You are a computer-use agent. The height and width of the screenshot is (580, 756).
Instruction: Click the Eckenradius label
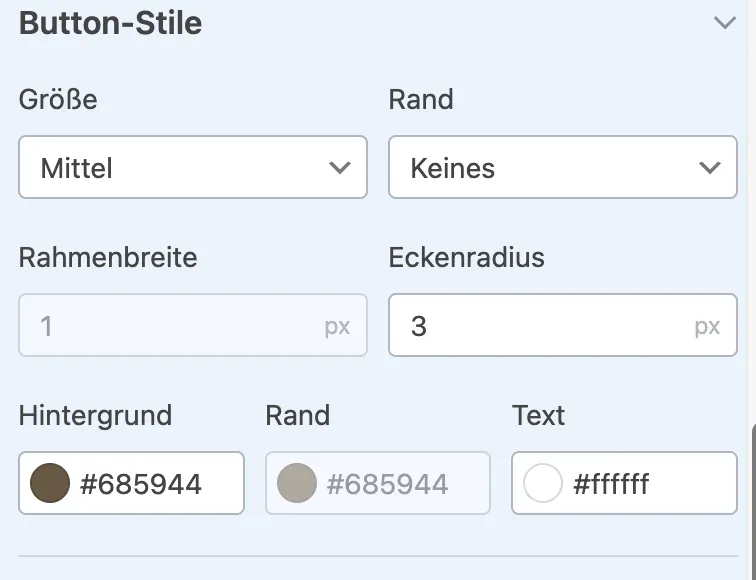pyautogui.click(x=466, y=257)
